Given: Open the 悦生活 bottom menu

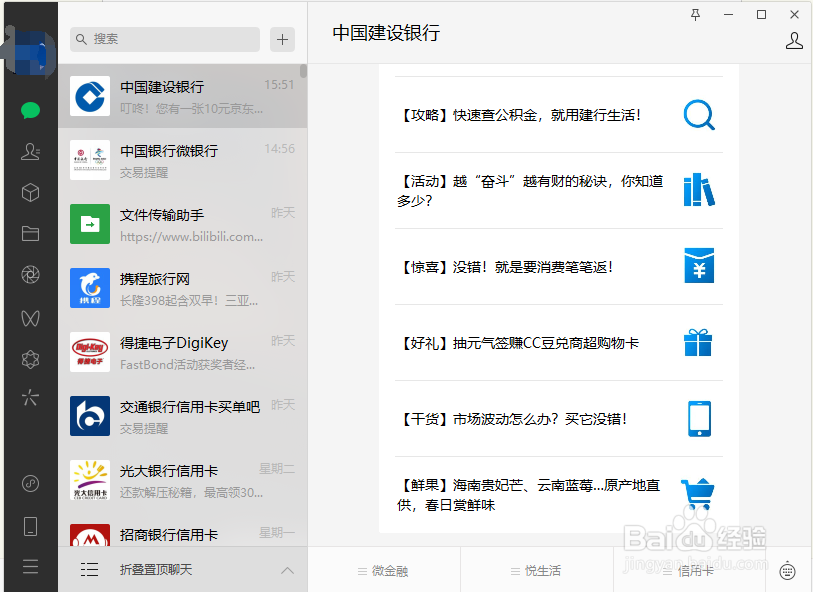Looking at the screenshot, I should tap(536, 571).
